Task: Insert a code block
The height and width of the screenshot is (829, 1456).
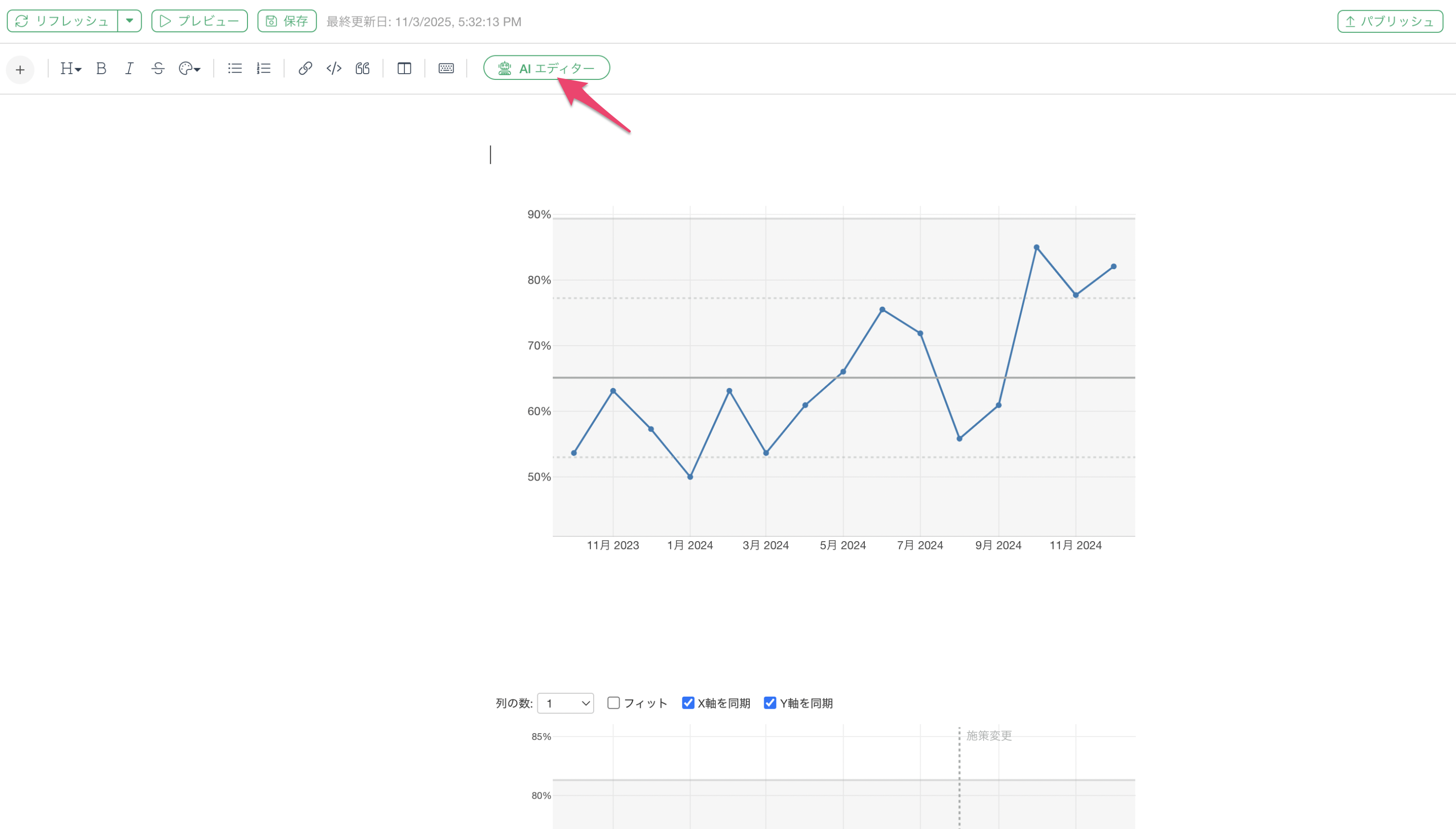Action: (x=334, y=68)
